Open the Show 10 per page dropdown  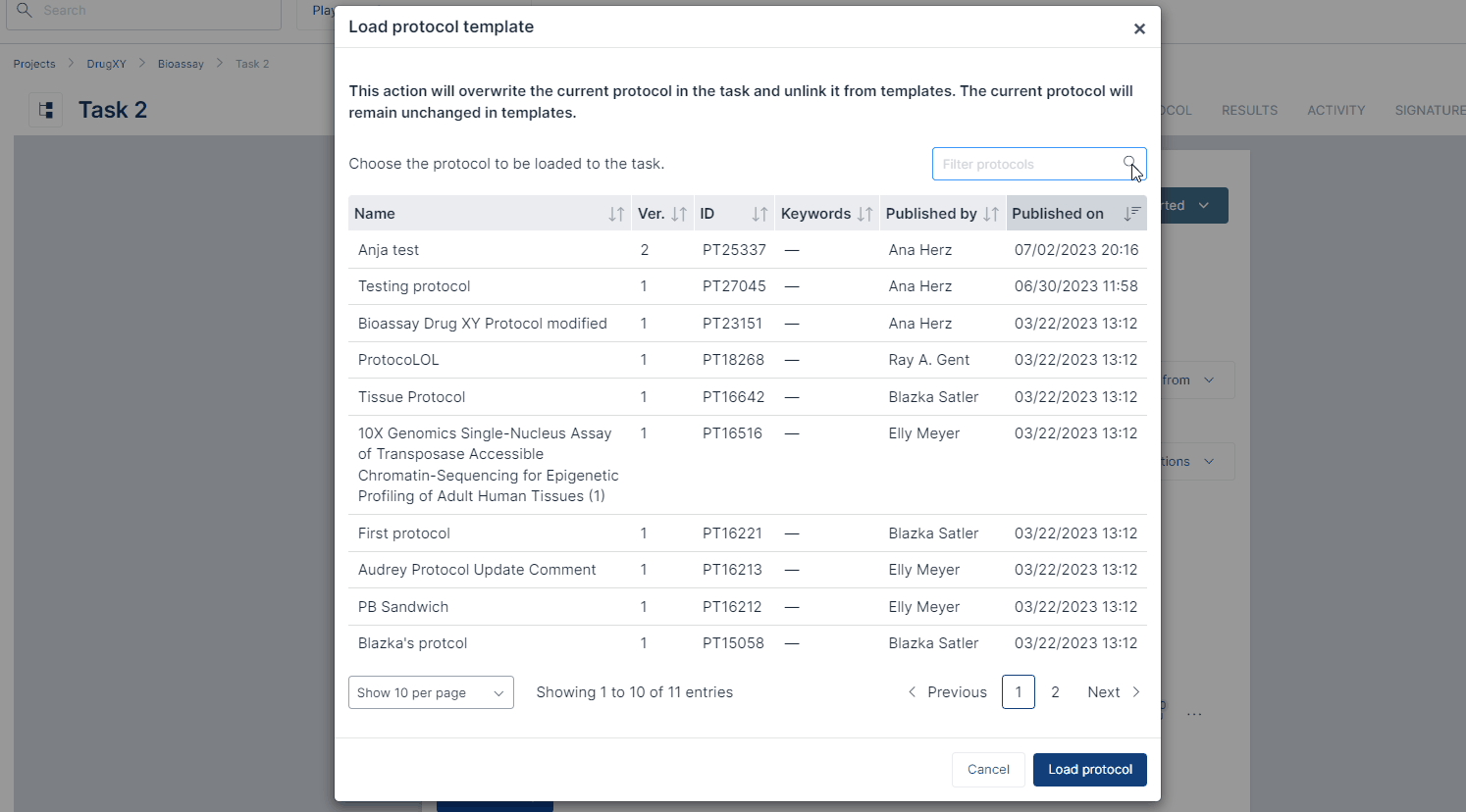point(431,692)
